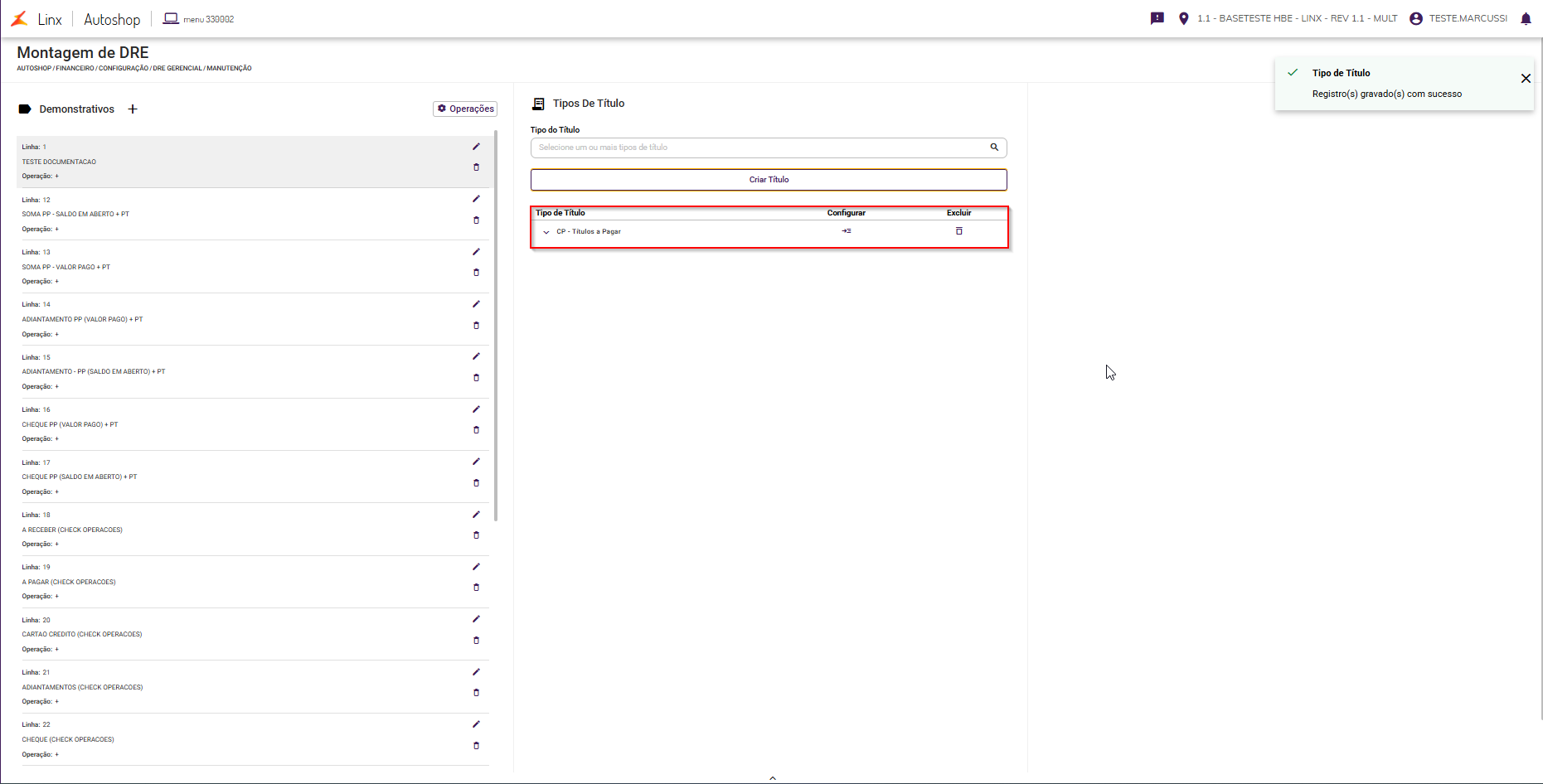Click the Linx logo
Image resolution: width=1543 pixels, height=784 pixels.
coord(36,19)
